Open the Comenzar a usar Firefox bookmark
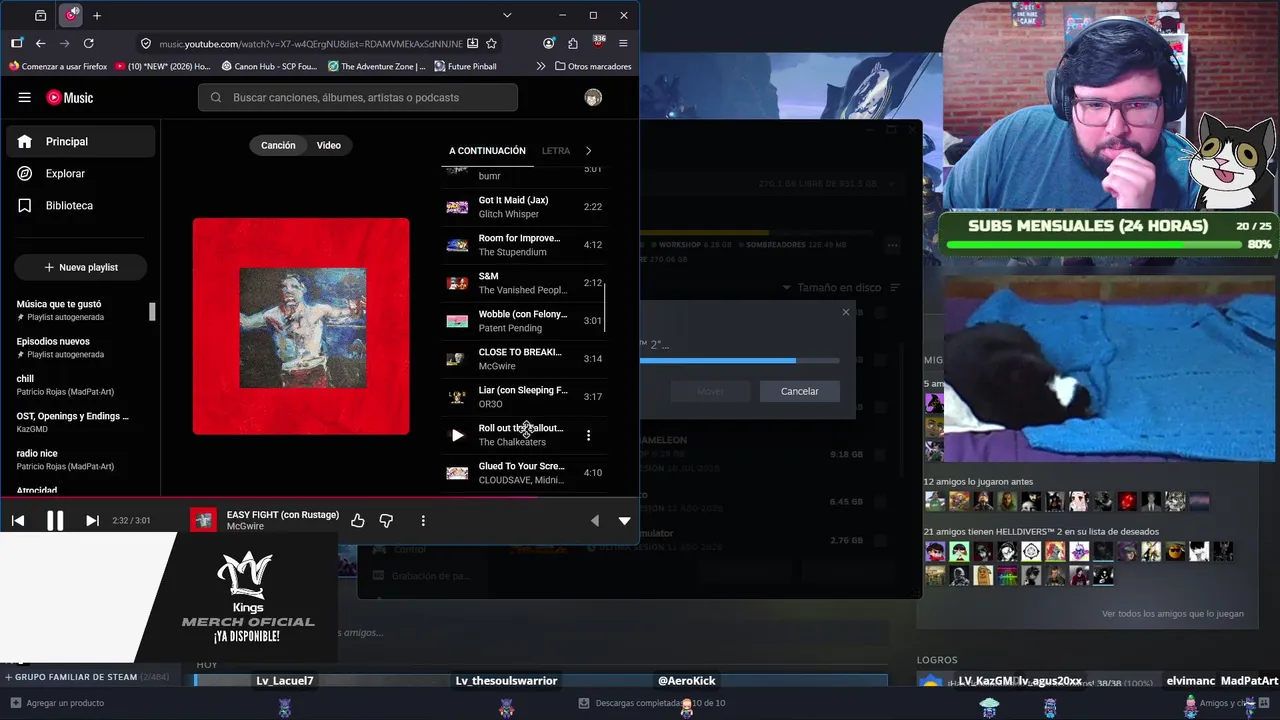1280x720 pixels. coord(58,66)
